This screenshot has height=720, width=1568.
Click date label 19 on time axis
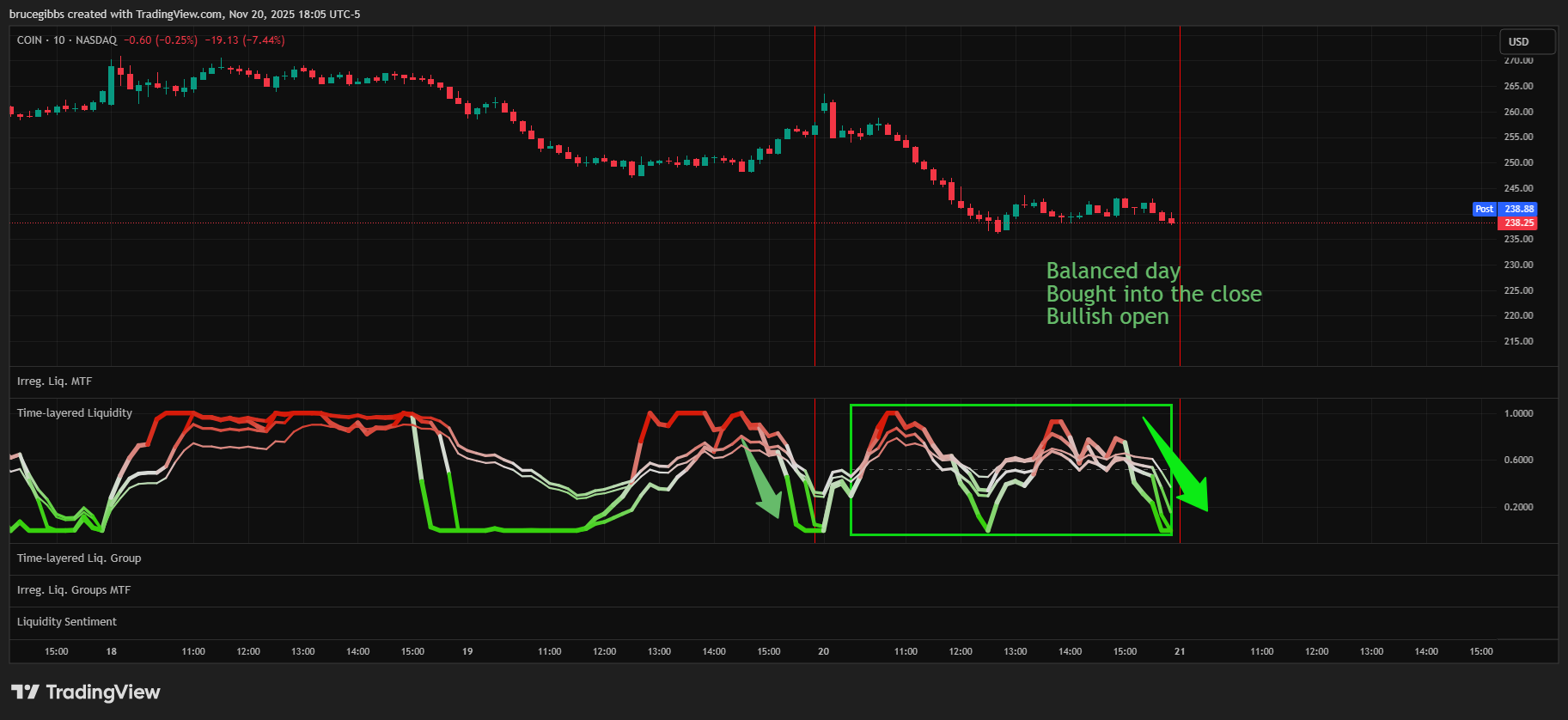click(467, 651)
